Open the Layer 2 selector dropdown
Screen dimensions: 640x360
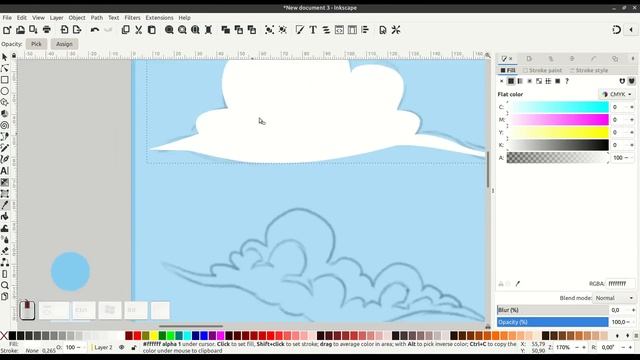point(103,347)
